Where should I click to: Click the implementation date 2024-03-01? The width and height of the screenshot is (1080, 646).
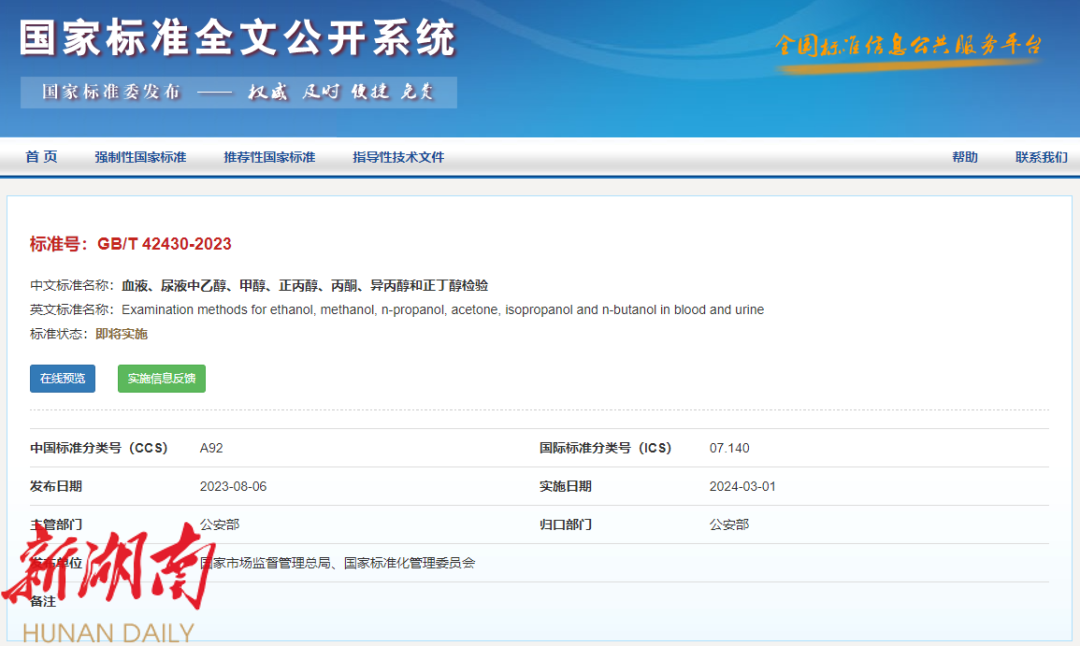click(x=742, y=487)
